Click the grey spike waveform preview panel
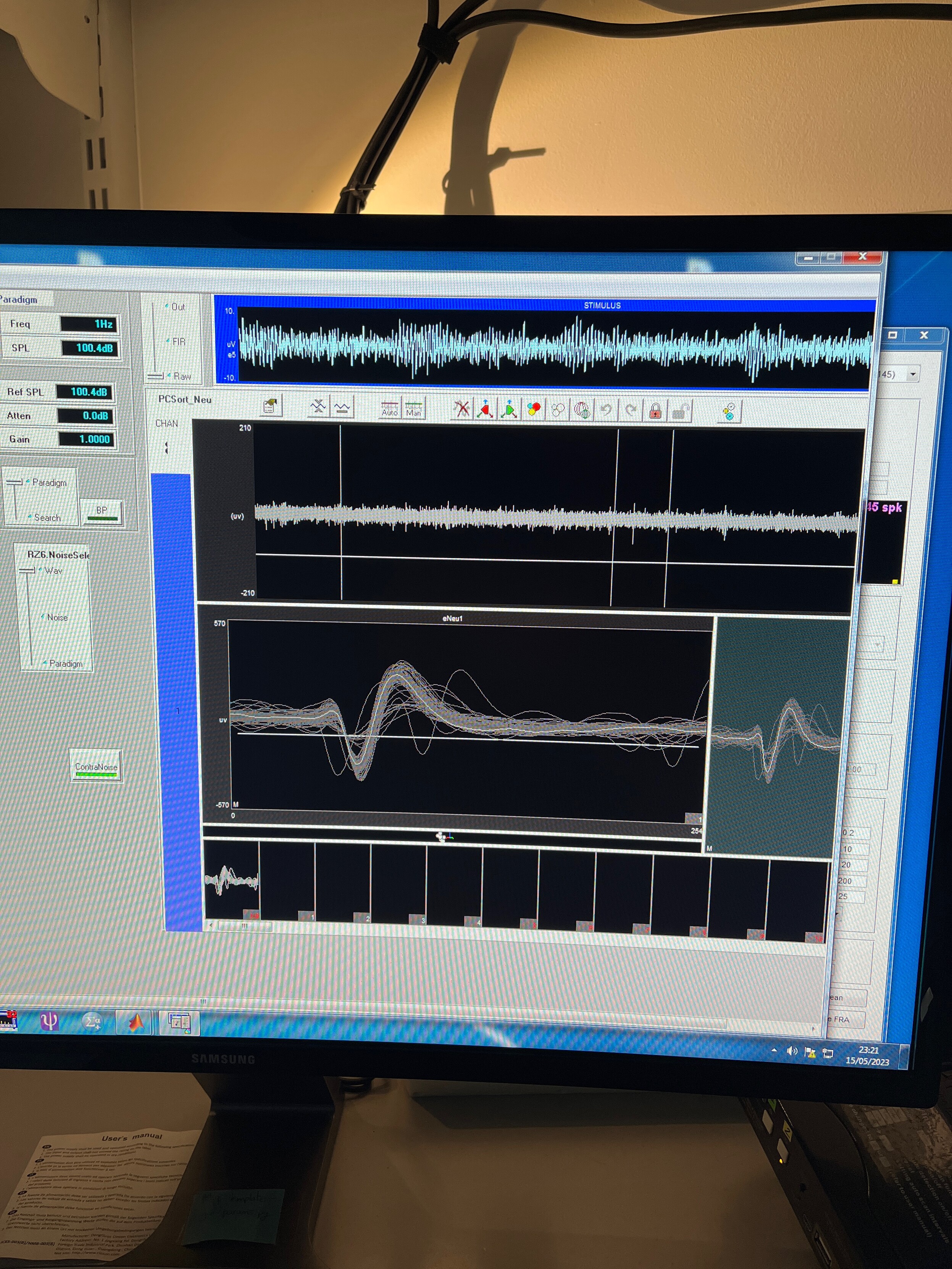The height and width of the screenshot is (1269, 952). coord(778,737)
